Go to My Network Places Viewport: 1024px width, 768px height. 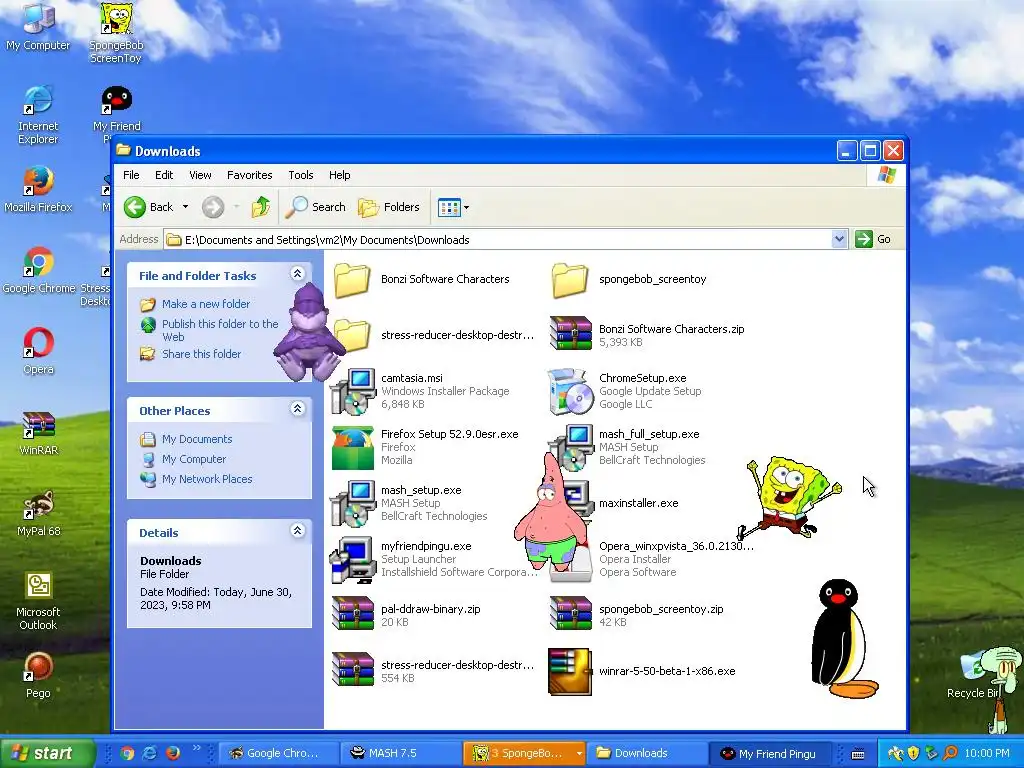coord(207,479)
